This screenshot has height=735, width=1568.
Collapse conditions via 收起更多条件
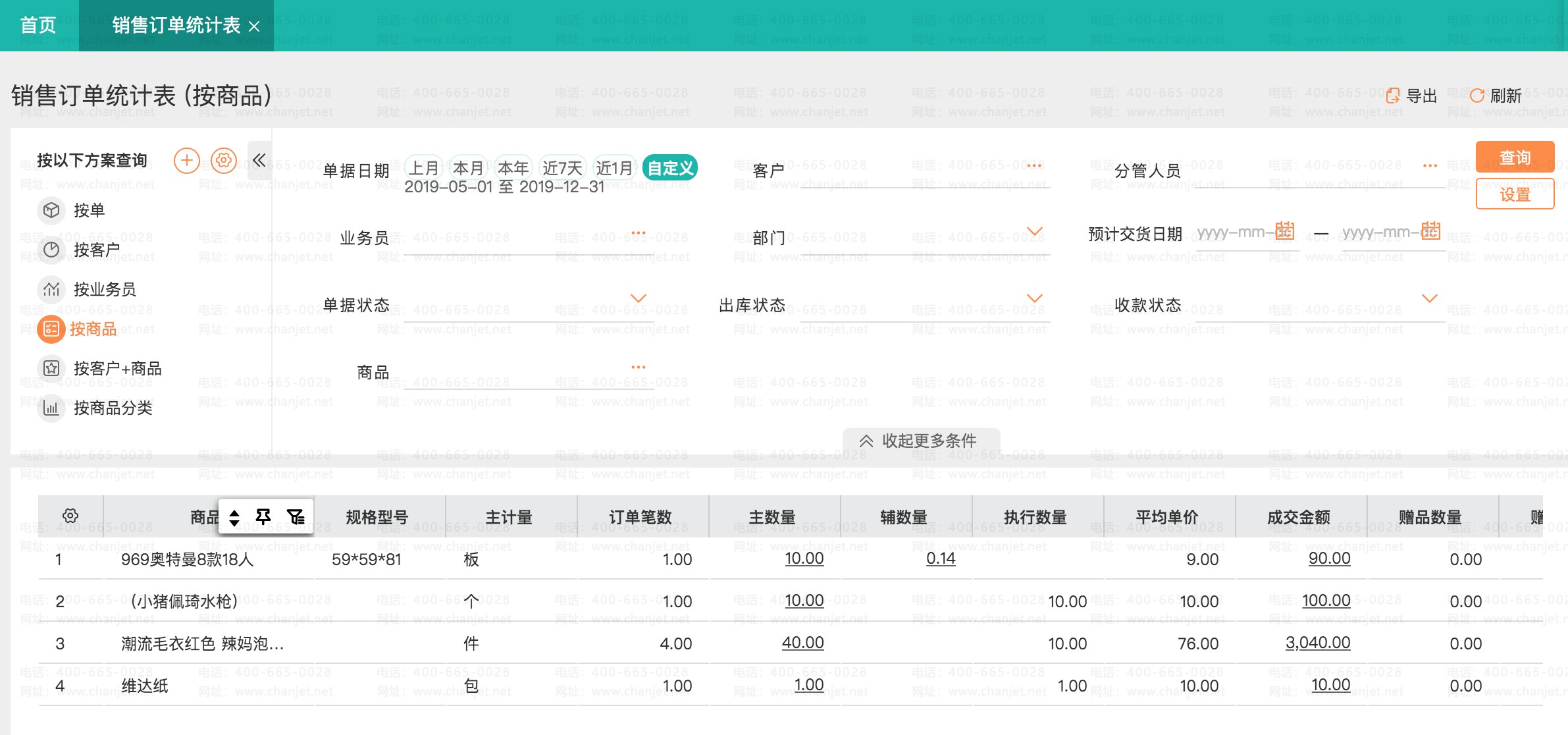point(921,441)
